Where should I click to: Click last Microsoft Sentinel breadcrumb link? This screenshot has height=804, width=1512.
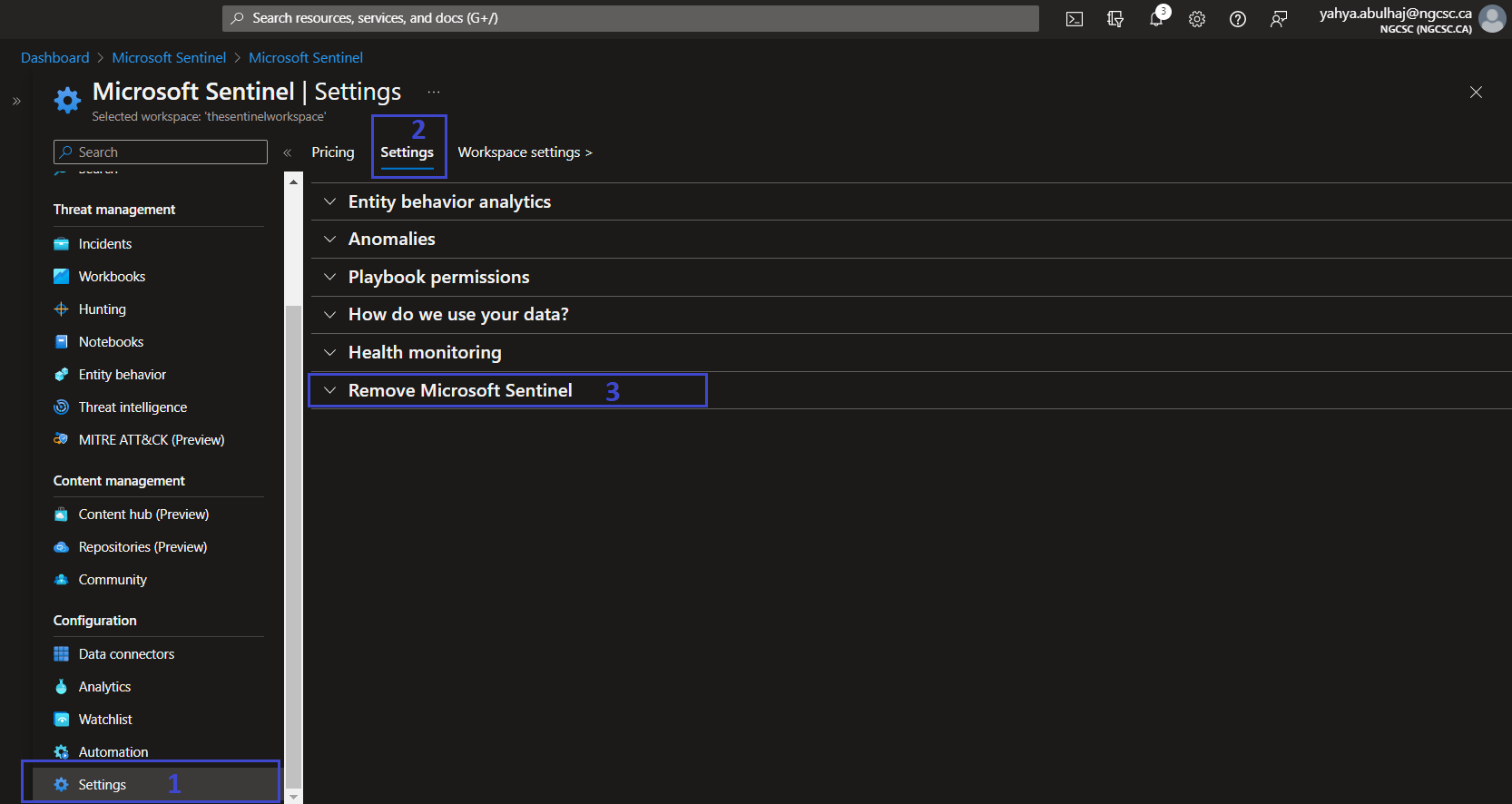tap(306, 58)
